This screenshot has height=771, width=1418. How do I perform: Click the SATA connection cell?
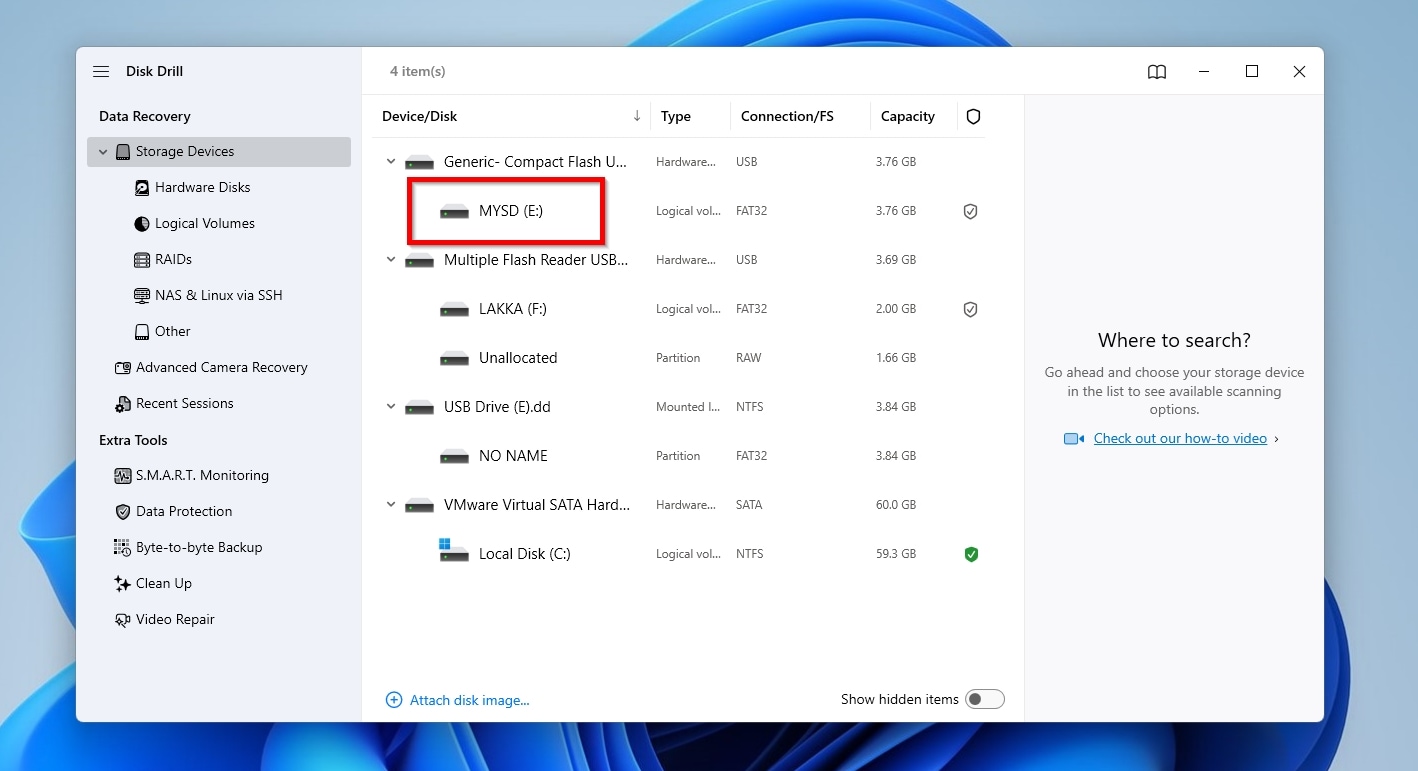(x=749, y=505)
